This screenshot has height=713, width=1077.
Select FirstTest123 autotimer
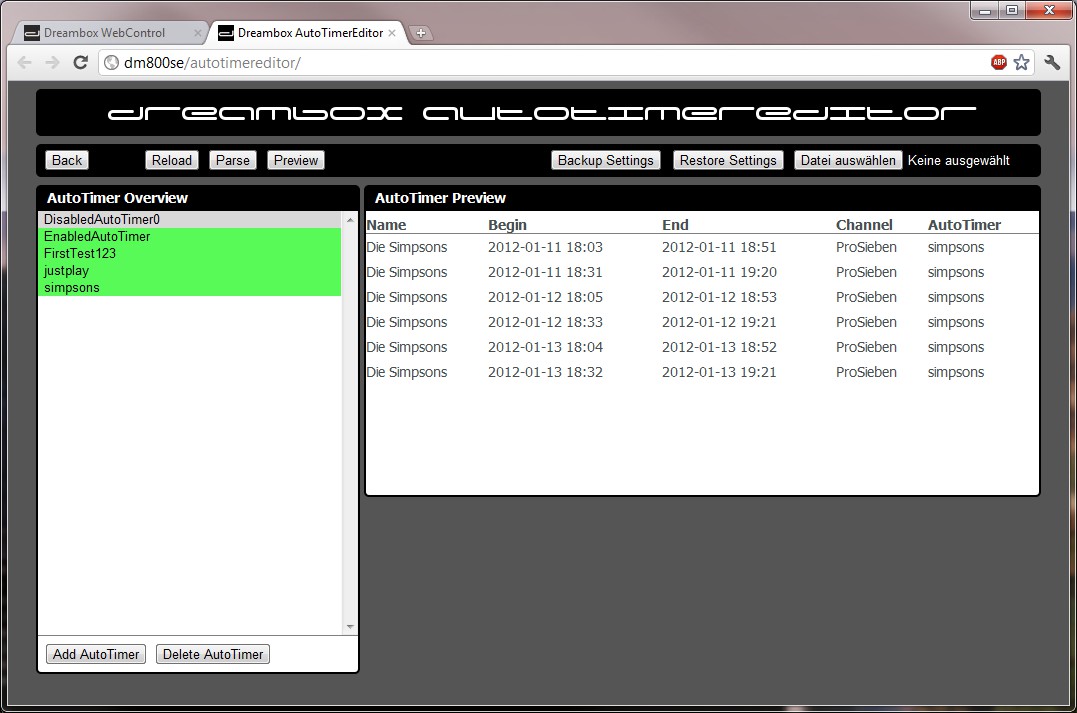(190, 253)
